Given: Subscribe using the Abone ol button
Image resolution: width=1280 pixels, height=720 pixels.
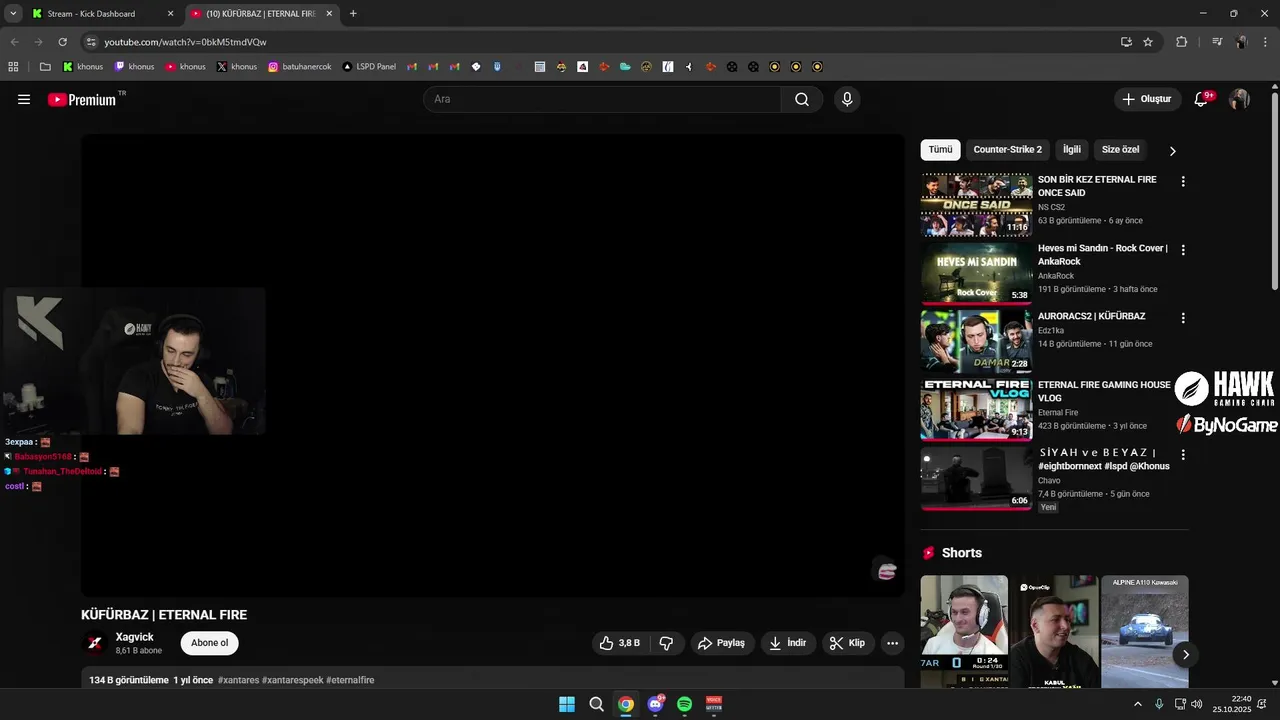Looking at the screenshot, I should point(210,643).
